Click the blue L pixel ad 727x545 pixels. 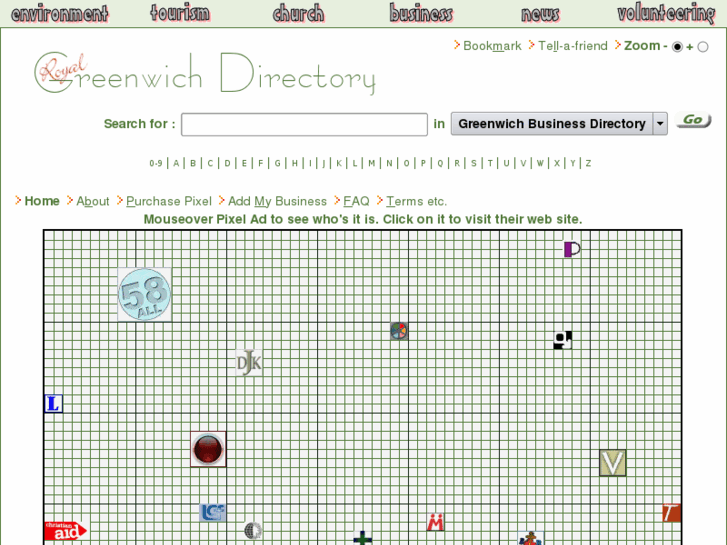53,404
